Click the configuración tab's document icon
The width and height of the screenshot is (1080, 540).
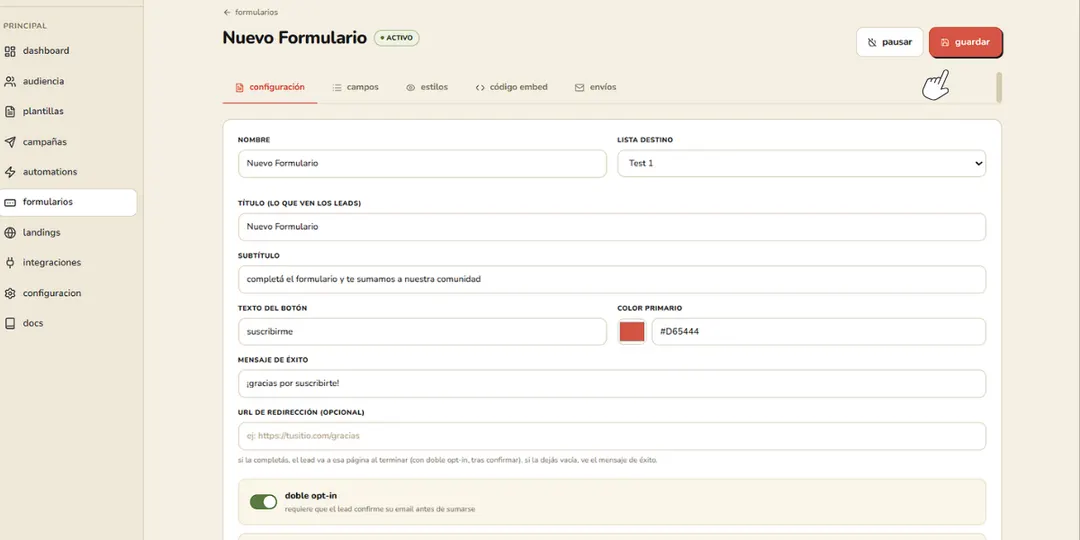[x=240, y=87]
